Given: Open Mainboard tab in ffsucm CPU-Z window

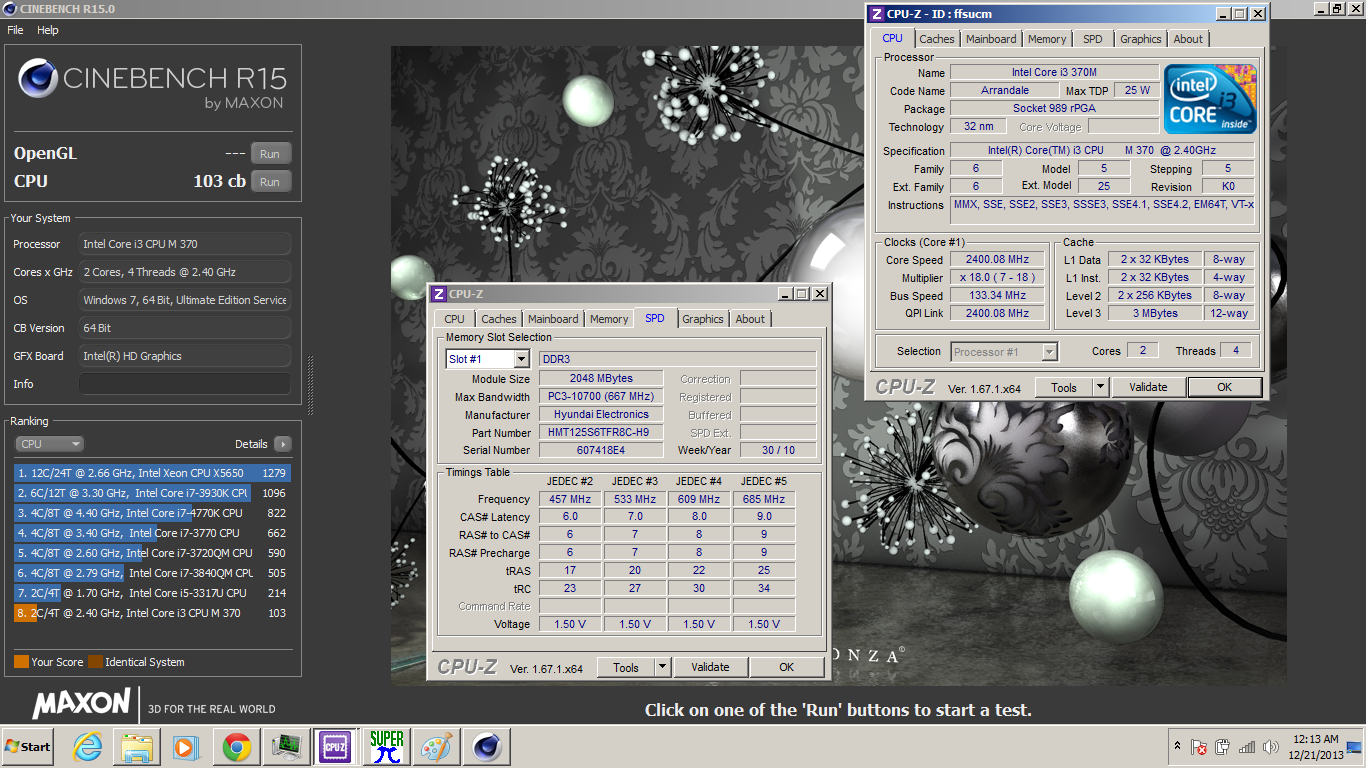Looking at the screenshot, I should (x=991, y=39).
